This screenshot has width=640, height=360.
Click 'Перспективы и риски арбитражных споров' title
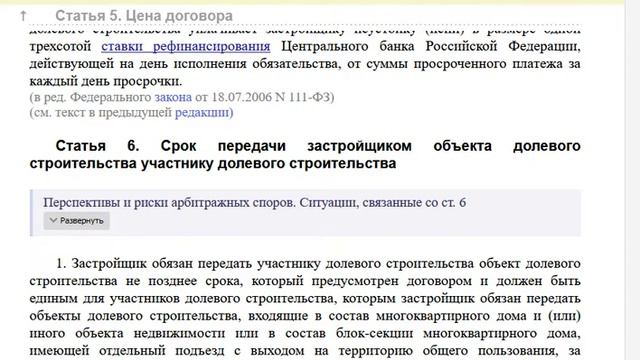point(254,202)
